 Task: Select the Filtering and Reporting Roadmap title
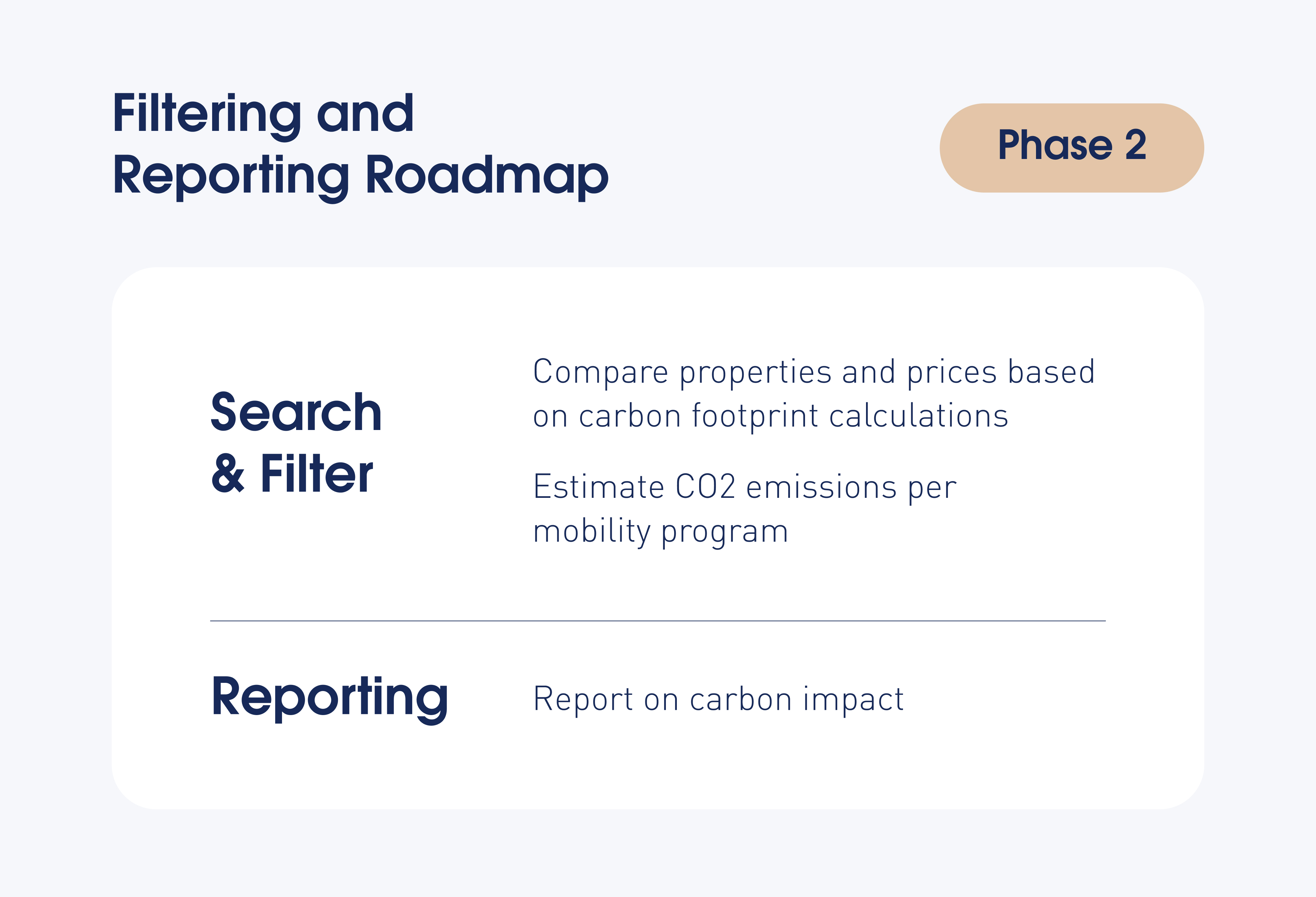pyautogui.click(x=361, y=146)
